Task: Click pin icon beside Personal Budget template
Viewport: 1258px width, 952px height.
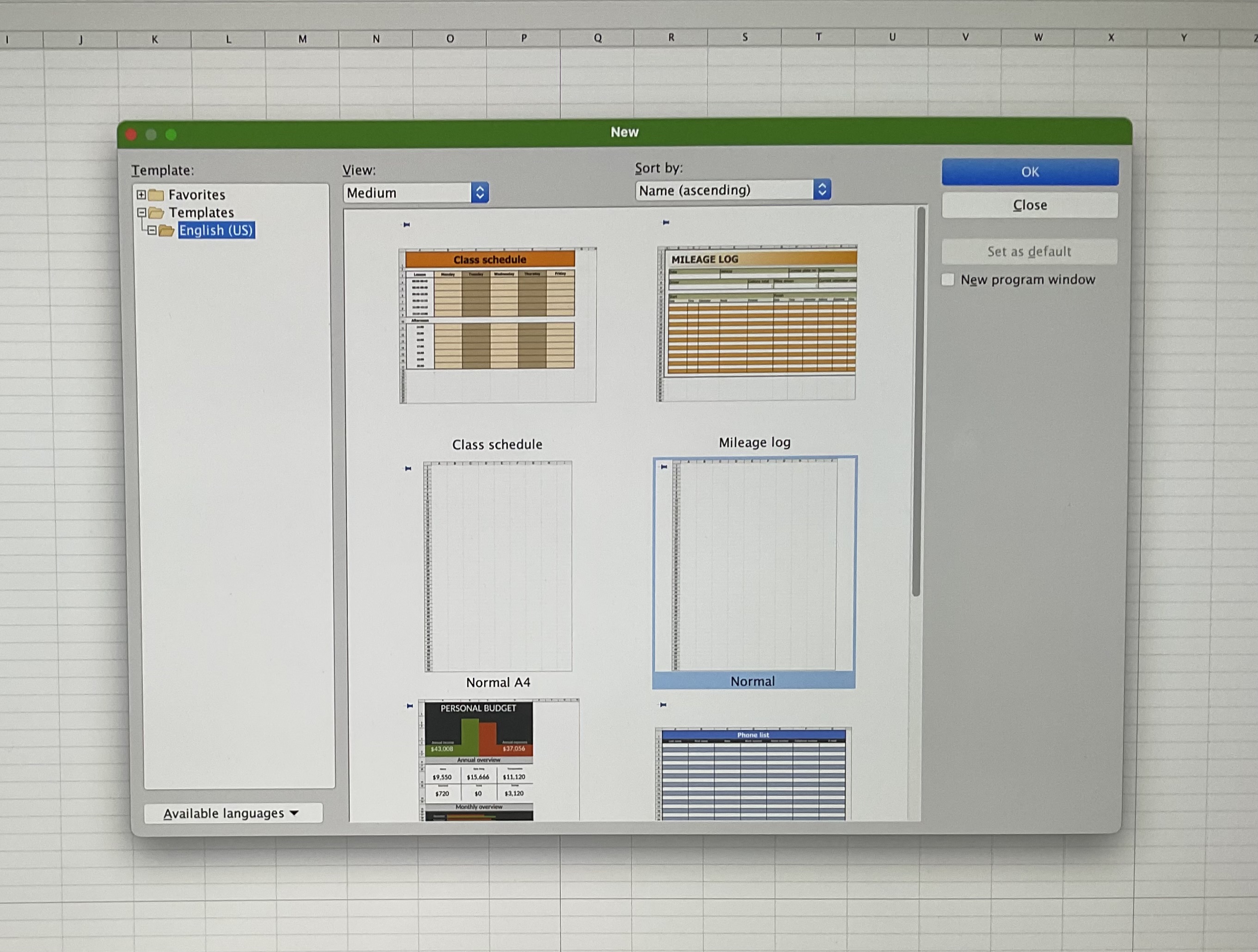Action: (x=410, y=706)
